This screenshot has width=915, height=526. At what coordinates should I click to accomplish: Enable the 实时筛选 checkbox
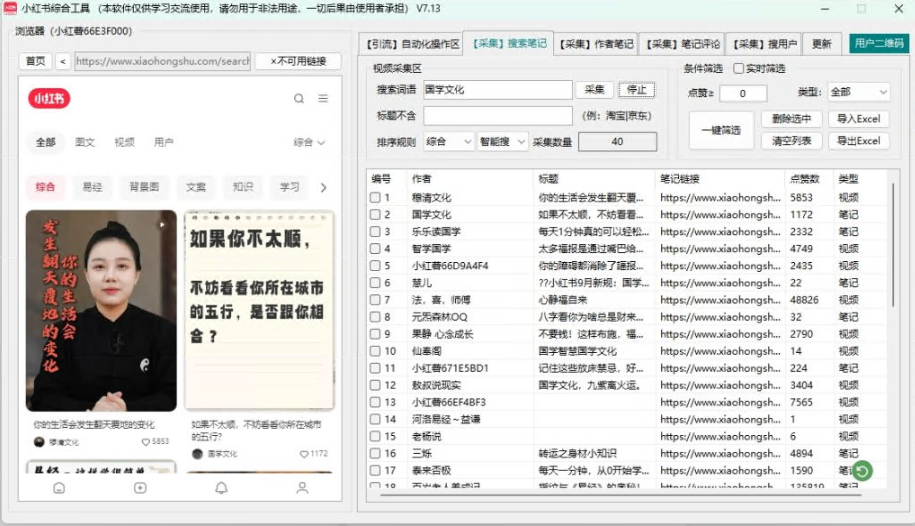(x=739, y=69)
